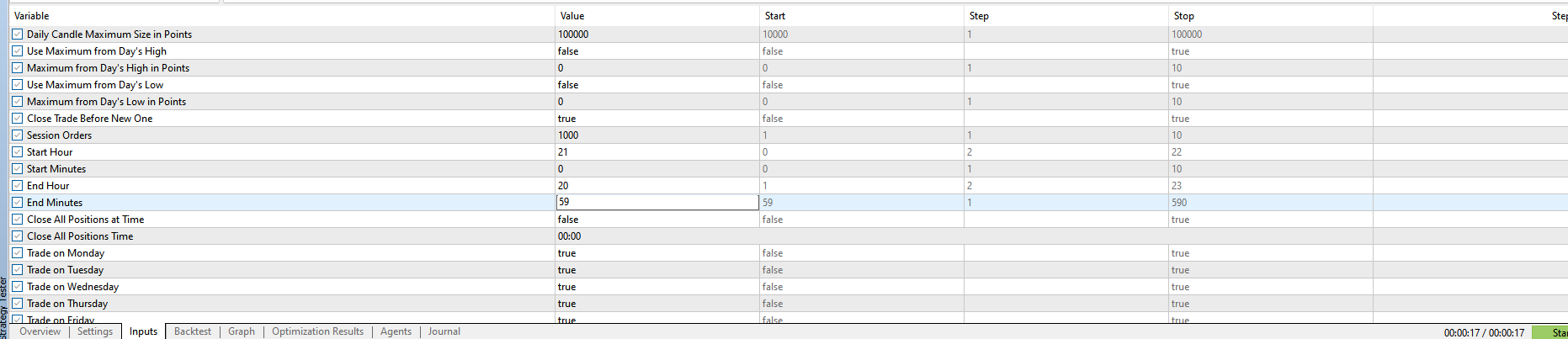Image resolution: width=1568 pixels, height=339 pixels.
Task: Open the Settings tab
Action: click(x=95, y=331)
